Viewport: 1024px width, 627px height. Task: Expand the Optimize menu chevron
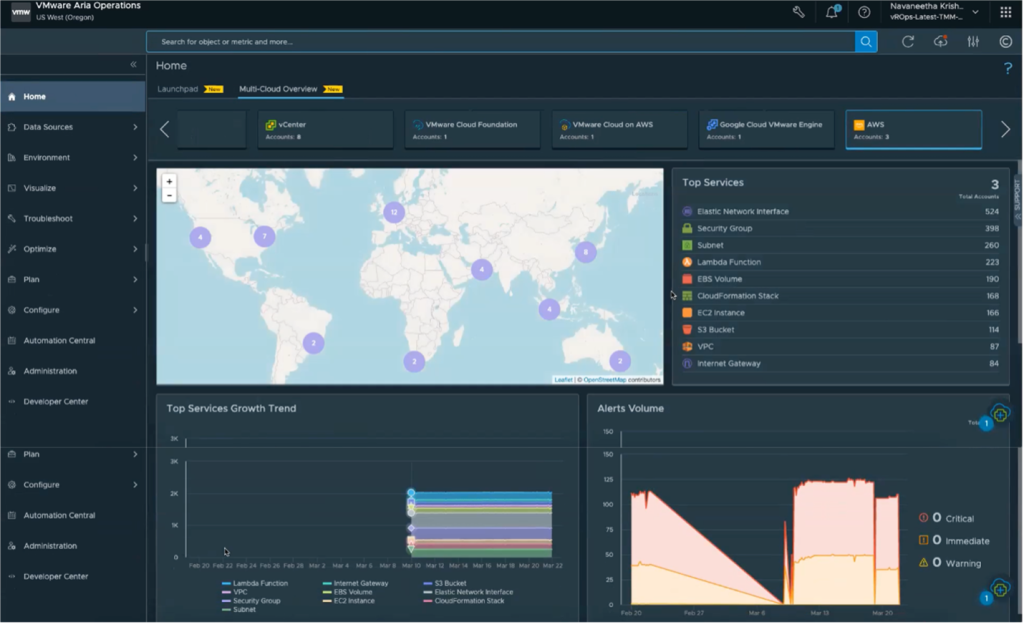135,249
